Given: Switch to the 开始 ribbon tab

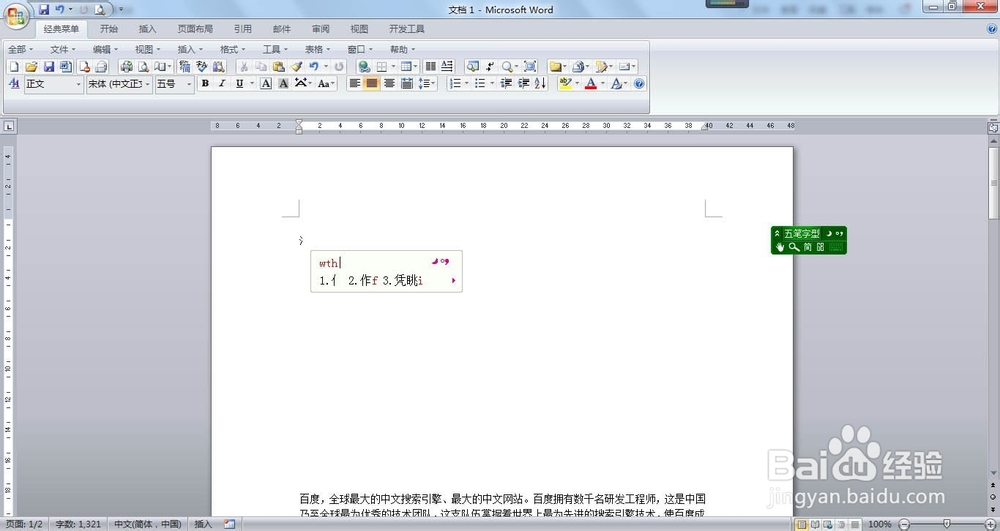Looking at the screenshot, I should 108,29.
